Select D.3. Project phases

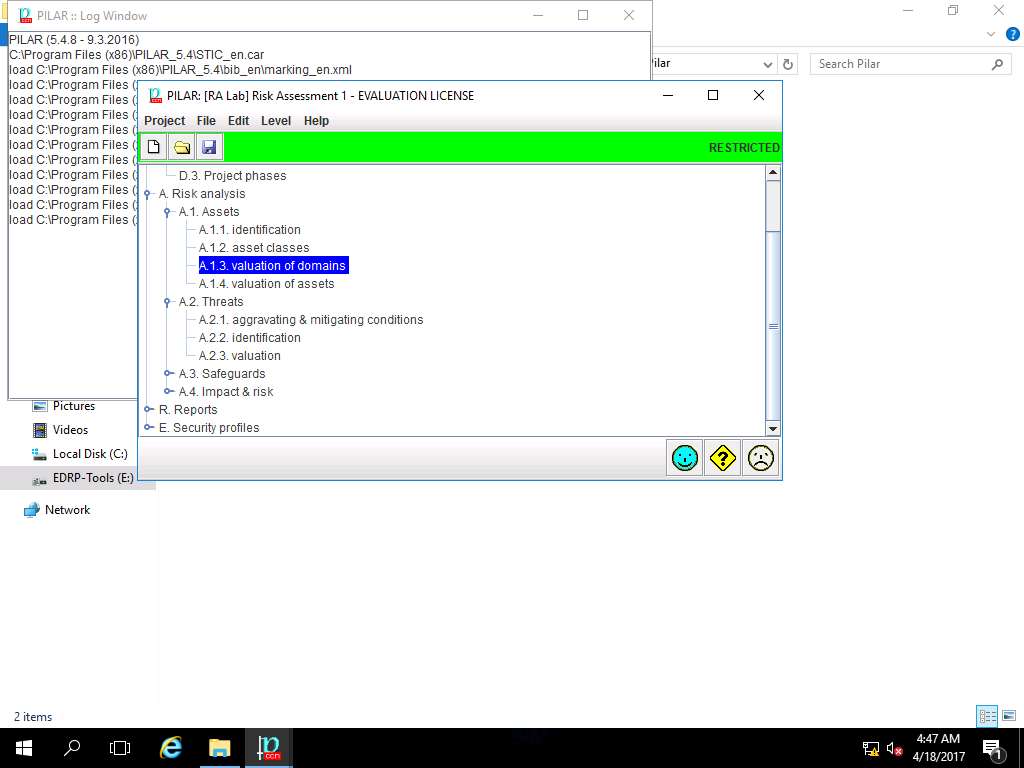232,176
